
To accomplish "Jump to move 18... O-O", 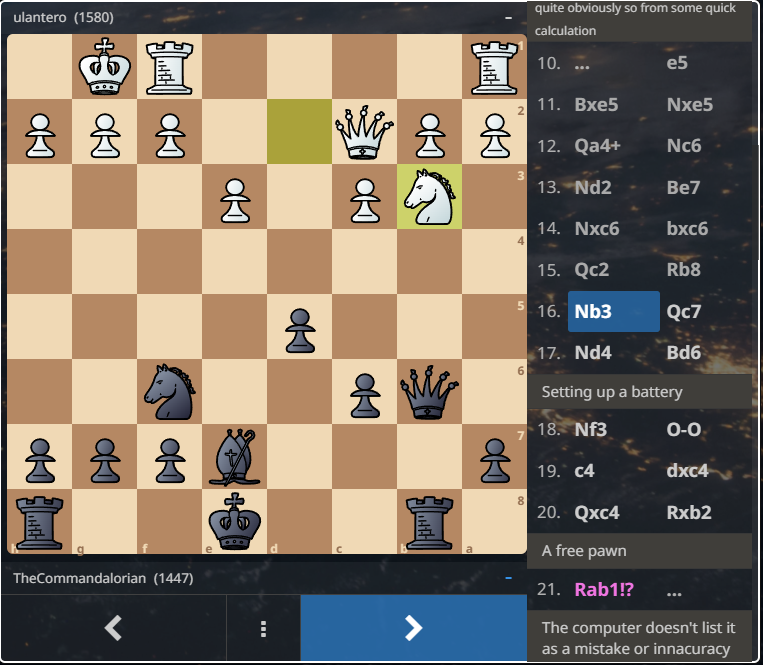I will pyautogui.click(x=684, y=430).
